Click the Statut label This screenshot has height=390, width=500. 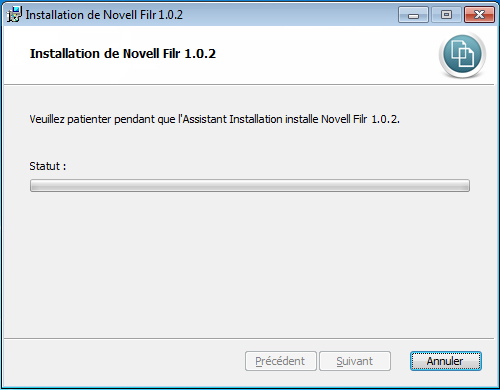click(x=48, y=166)
